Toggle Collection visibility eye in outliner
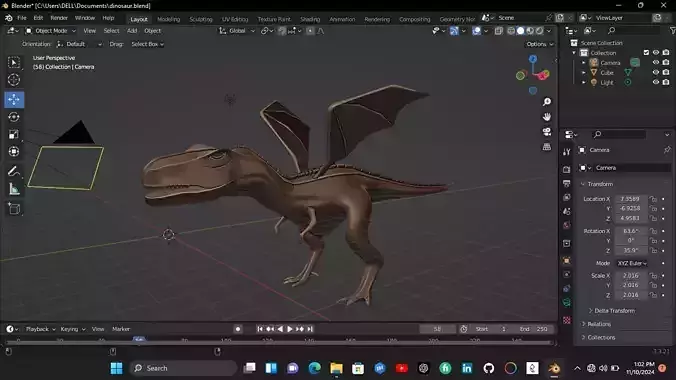Screen dimensions: 676x380 tap(656, 53)
